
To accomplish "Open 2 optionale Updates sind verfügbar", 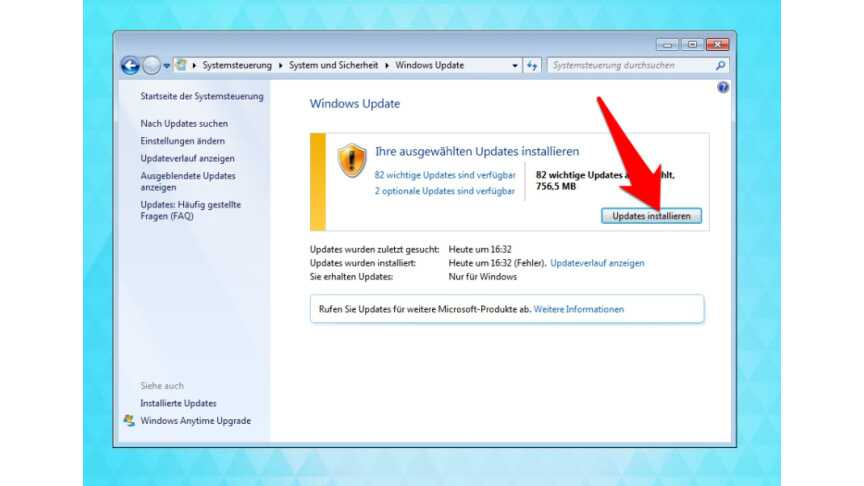I will tap(445, 191).
